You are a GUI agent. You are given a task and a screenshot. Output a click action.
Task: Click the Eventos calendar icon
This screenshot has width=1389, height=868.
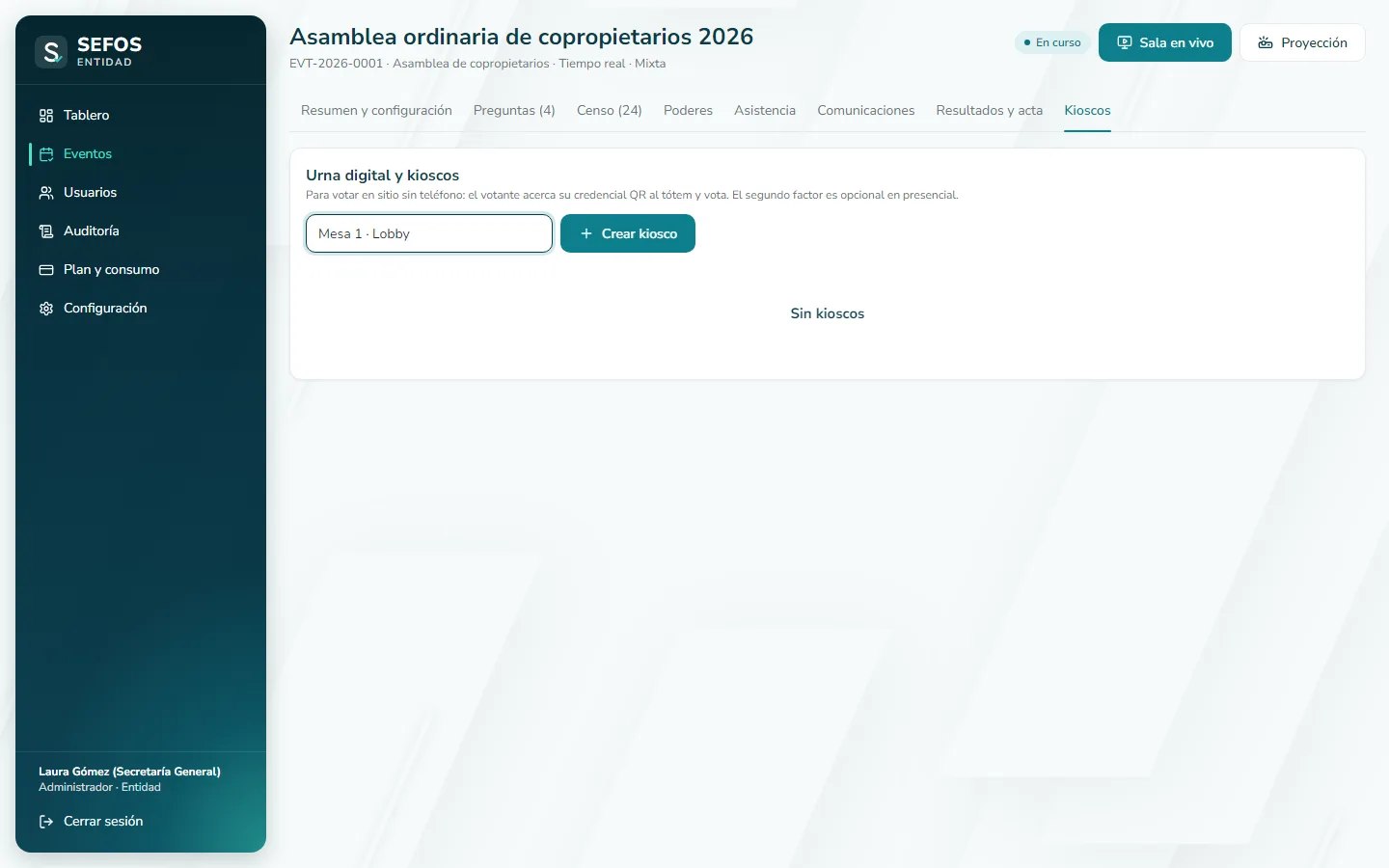pos(46,154)
